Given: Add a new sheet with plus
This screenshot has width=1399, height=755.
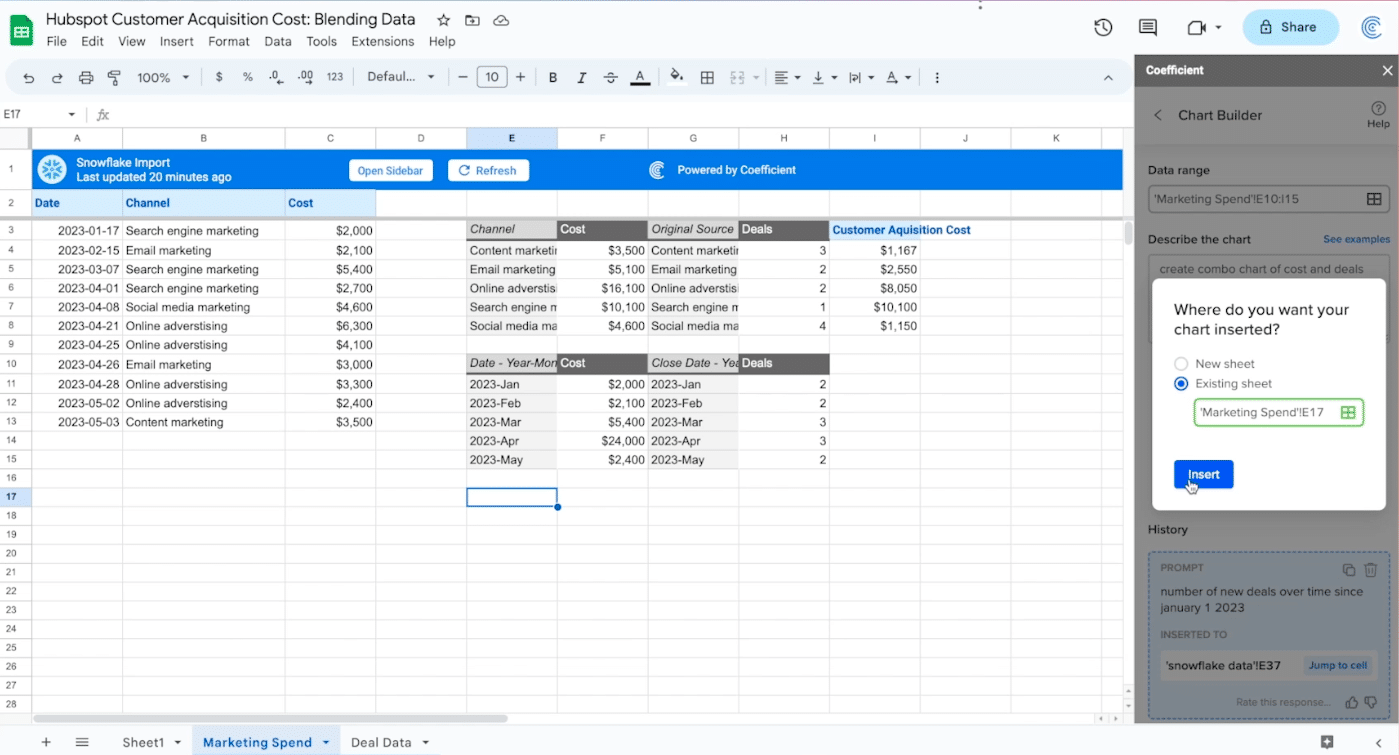Looking at the screenshot, I should click(45, 742).
